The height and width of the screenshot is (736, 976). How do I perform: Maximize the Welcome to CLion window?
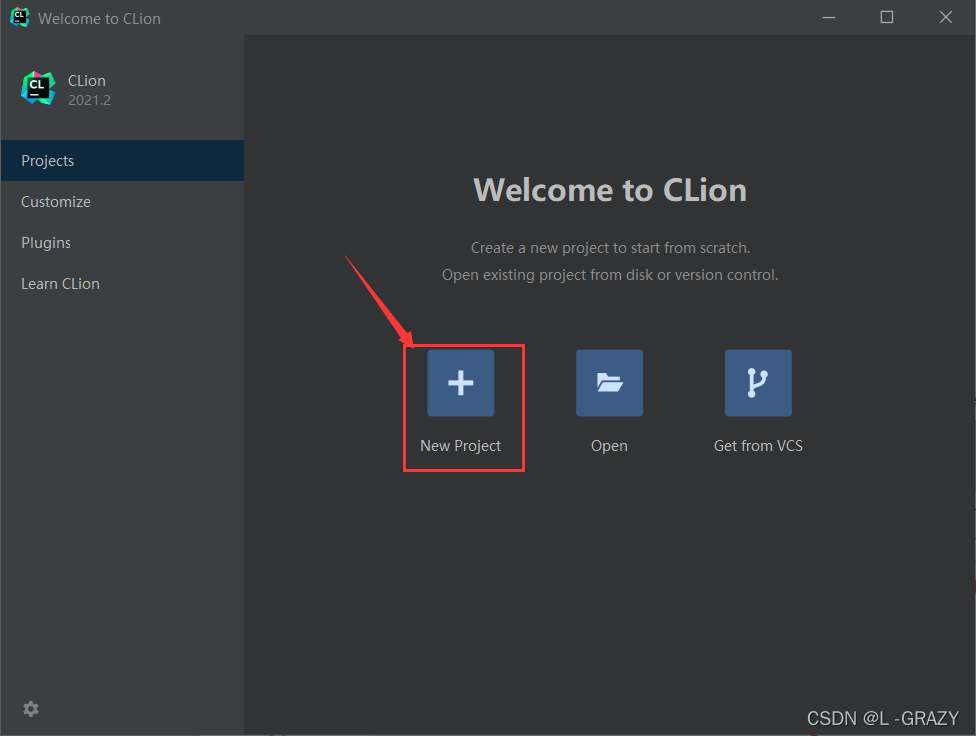(887, 17)
